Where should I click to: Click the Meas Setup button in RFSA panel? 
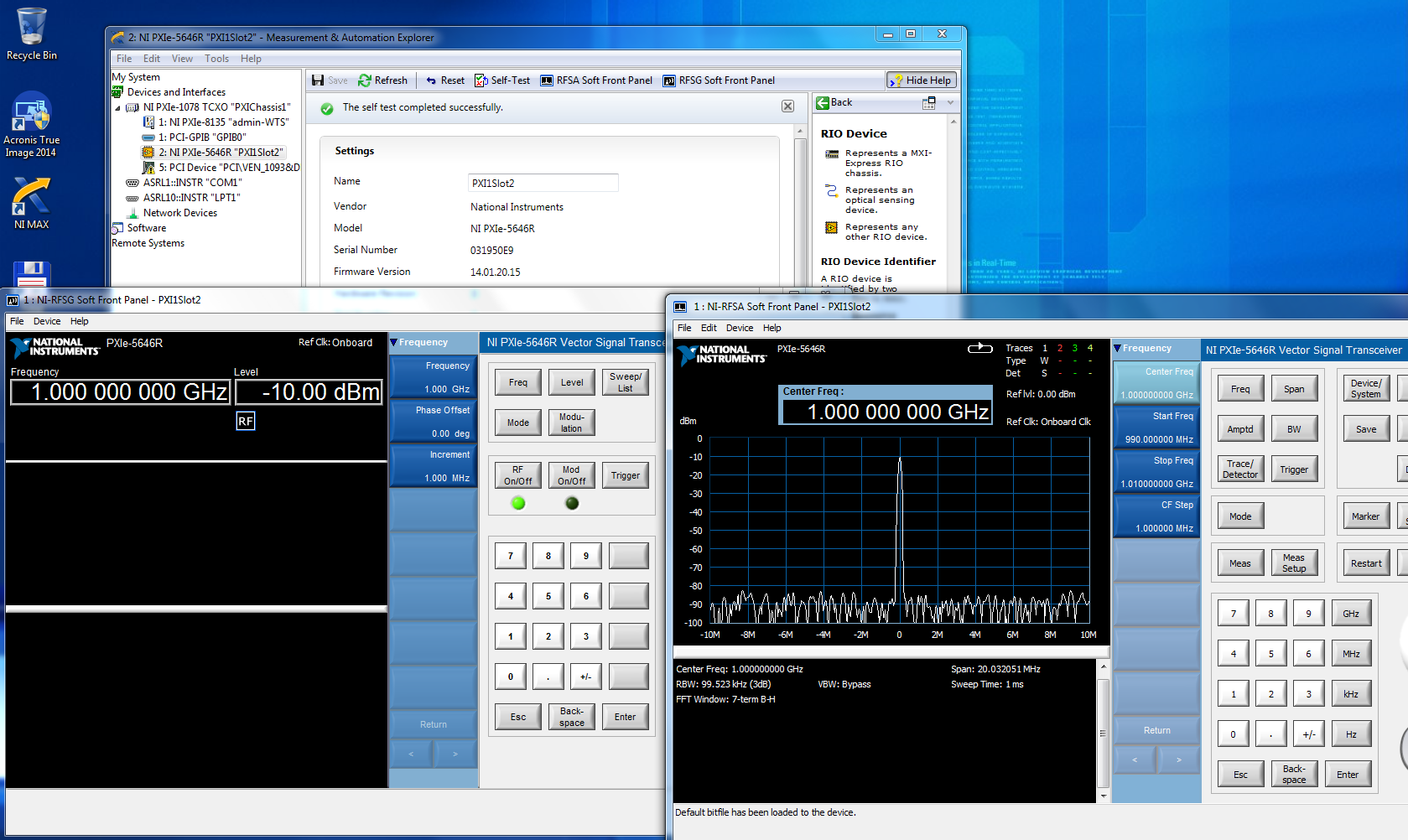(1294, 563)
